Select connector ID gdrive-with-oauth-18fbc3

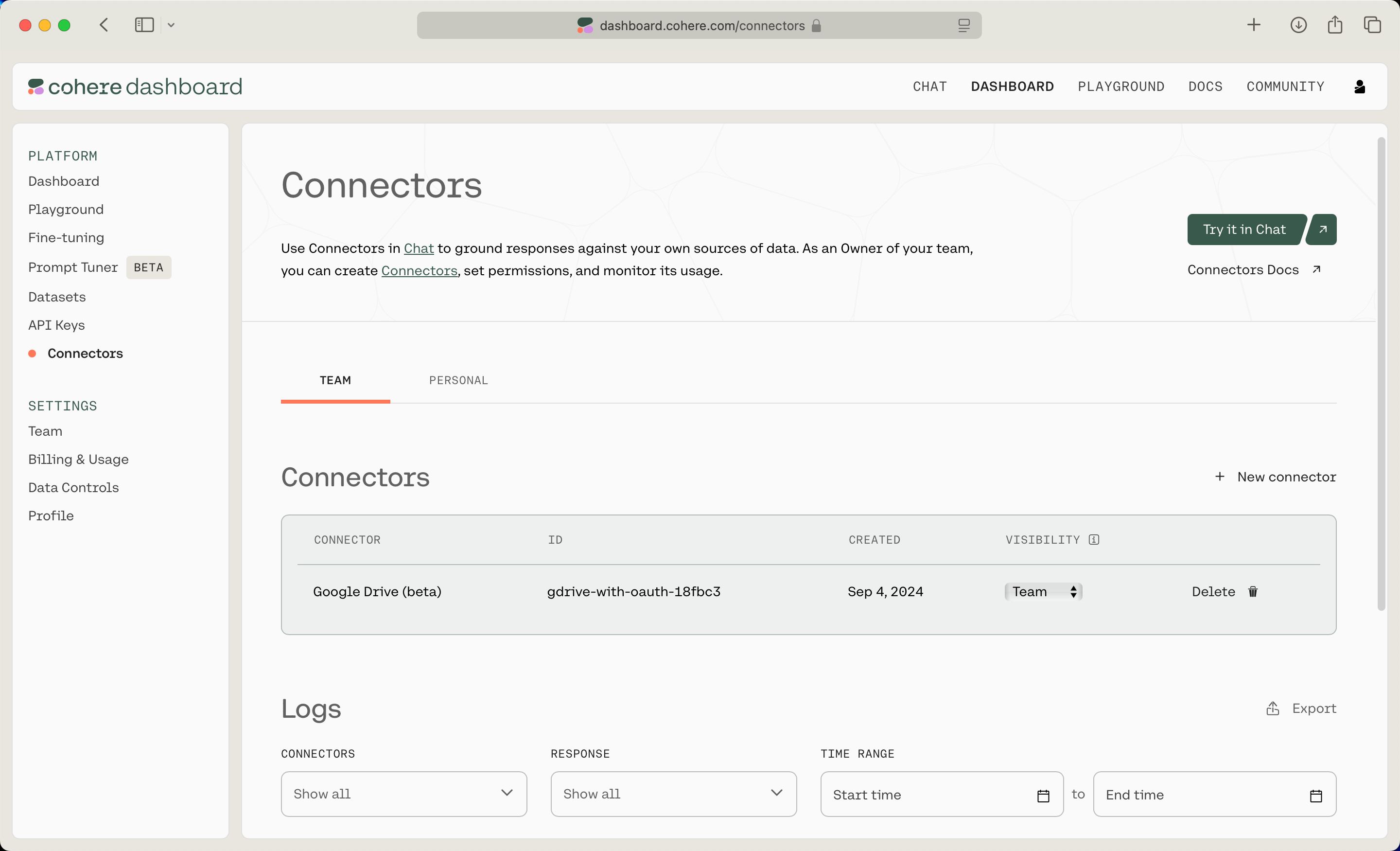633,592
